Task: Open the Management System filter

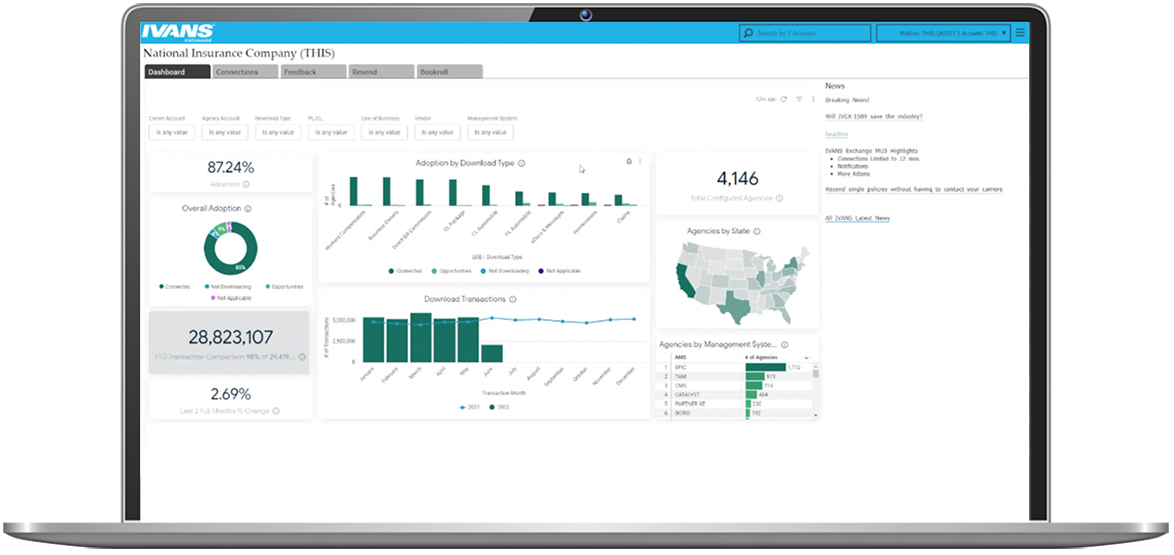Action: pos(490,132)
